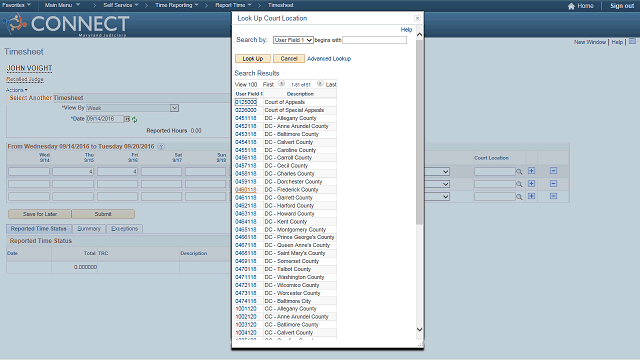Sort by Description column header
The width and height of the screenshot is (640, 360).
click(300, 94)
